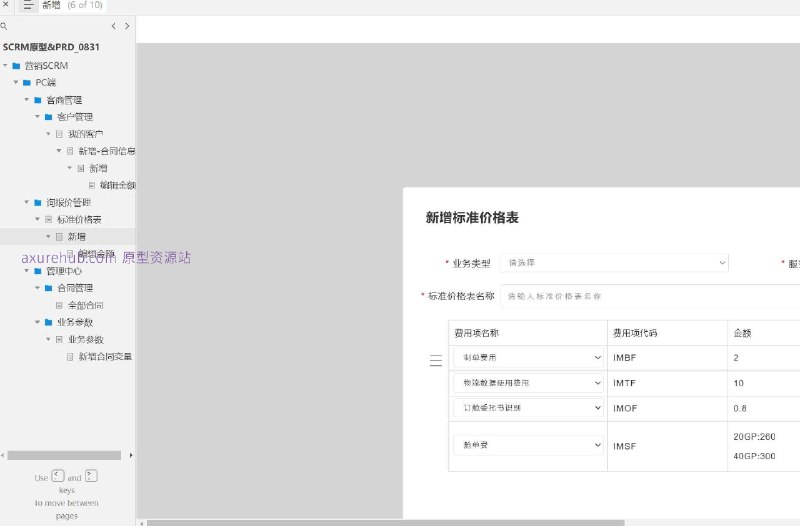
Task: Click the 40GP:300 amount value
Action: click(754, 456)
